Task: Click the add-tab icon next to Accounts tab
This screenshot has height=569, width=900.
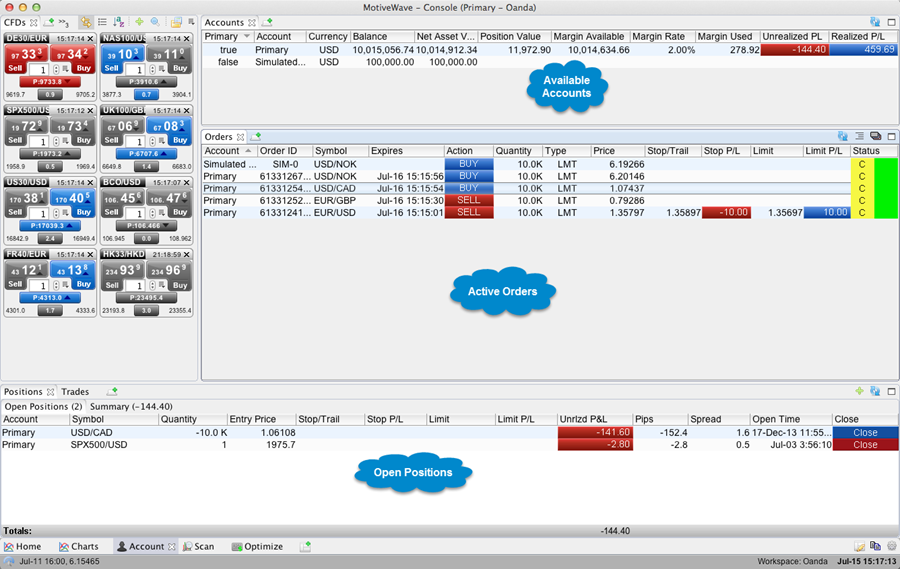Action: click(x=268, y=22)
